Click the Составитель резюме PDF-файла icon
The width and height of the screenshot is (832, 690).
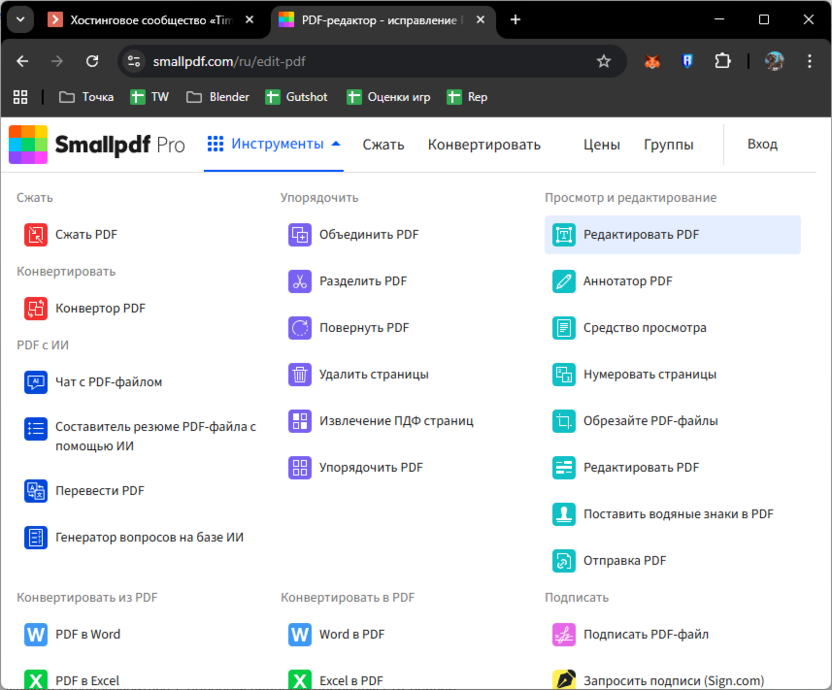[x=36, y=428]
